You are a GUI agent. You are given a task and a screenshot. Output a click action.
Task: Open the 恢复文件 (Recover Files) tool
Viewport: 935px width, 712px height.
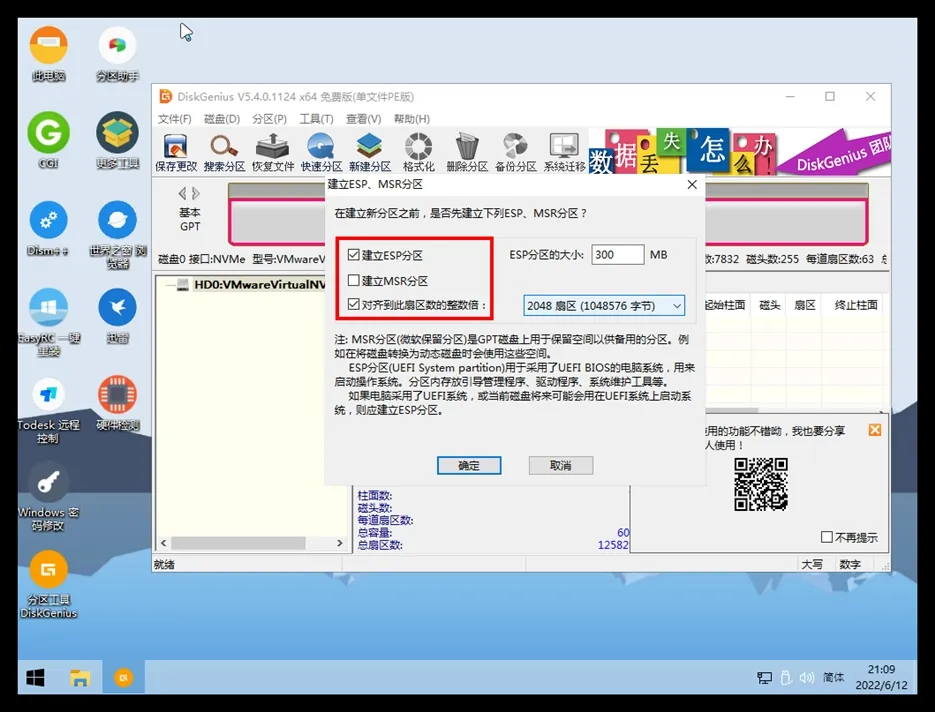click(272, 152)
